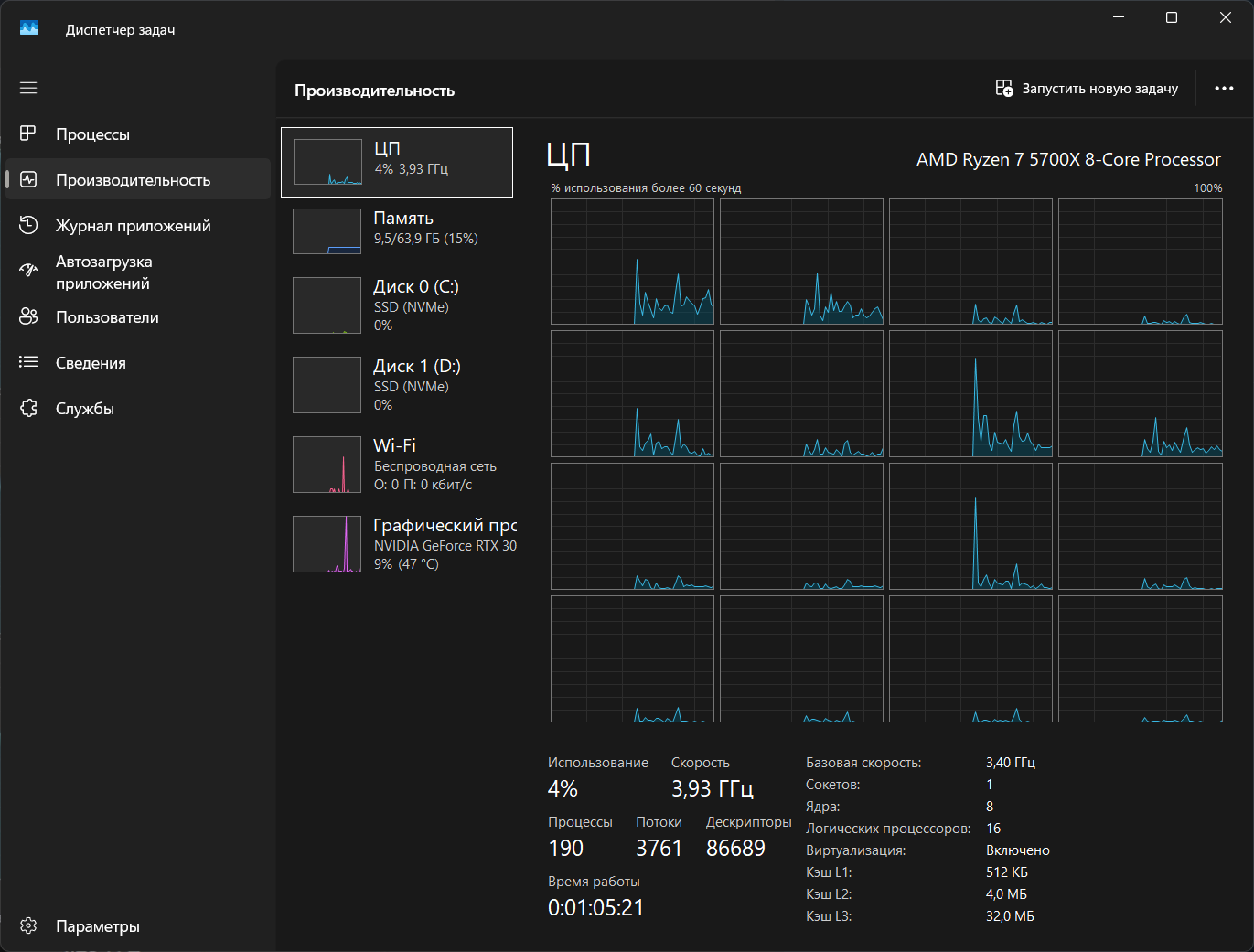Click the Details list icon
1254x952 pixels.
coord(28,362)
